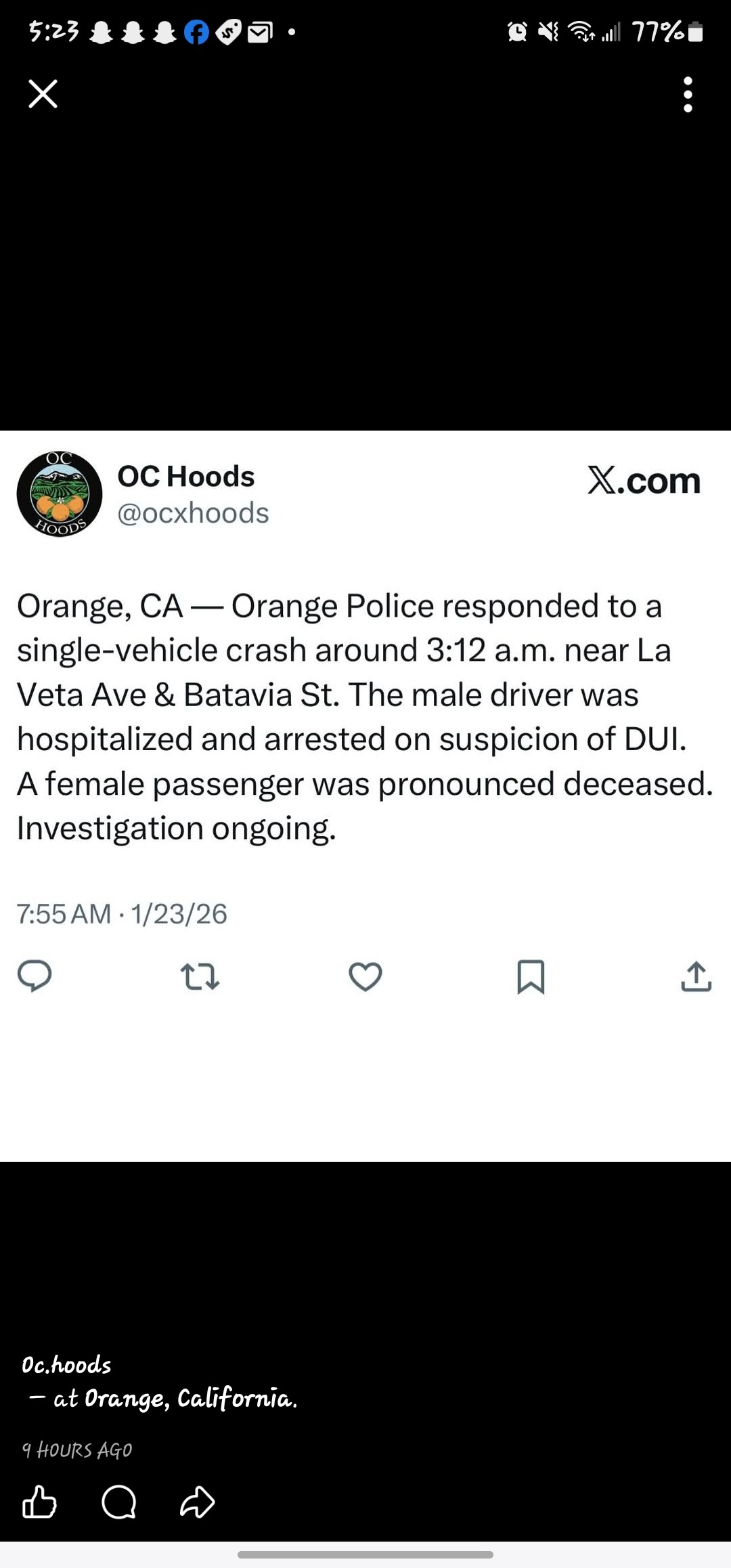Open the Oc.hoods page name link

66,1365
